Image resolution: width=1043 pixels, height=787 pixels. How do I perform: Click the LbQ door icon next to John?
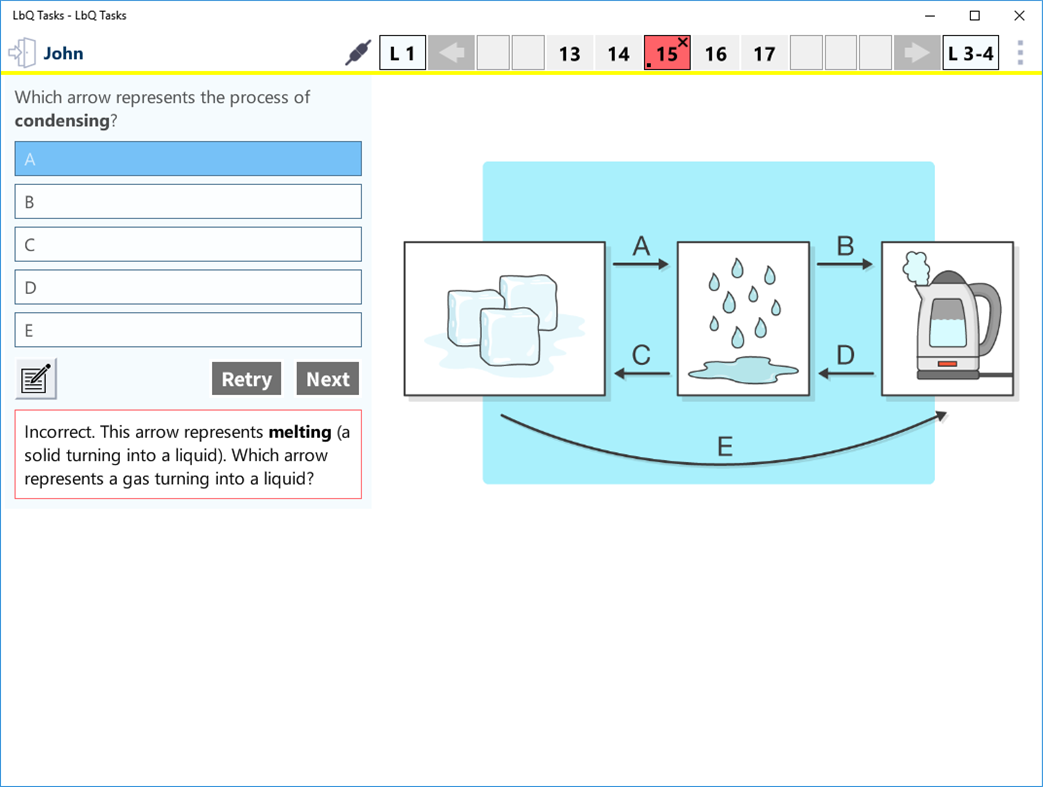click(22, 51)
